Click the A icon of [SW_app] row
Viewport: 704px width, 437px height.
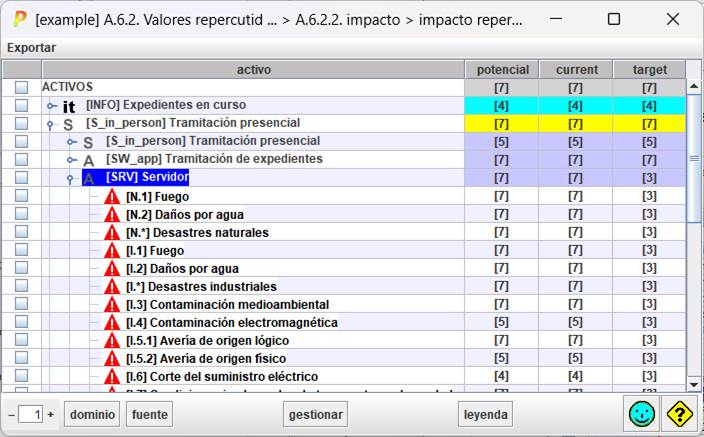[x=88, y=160]
